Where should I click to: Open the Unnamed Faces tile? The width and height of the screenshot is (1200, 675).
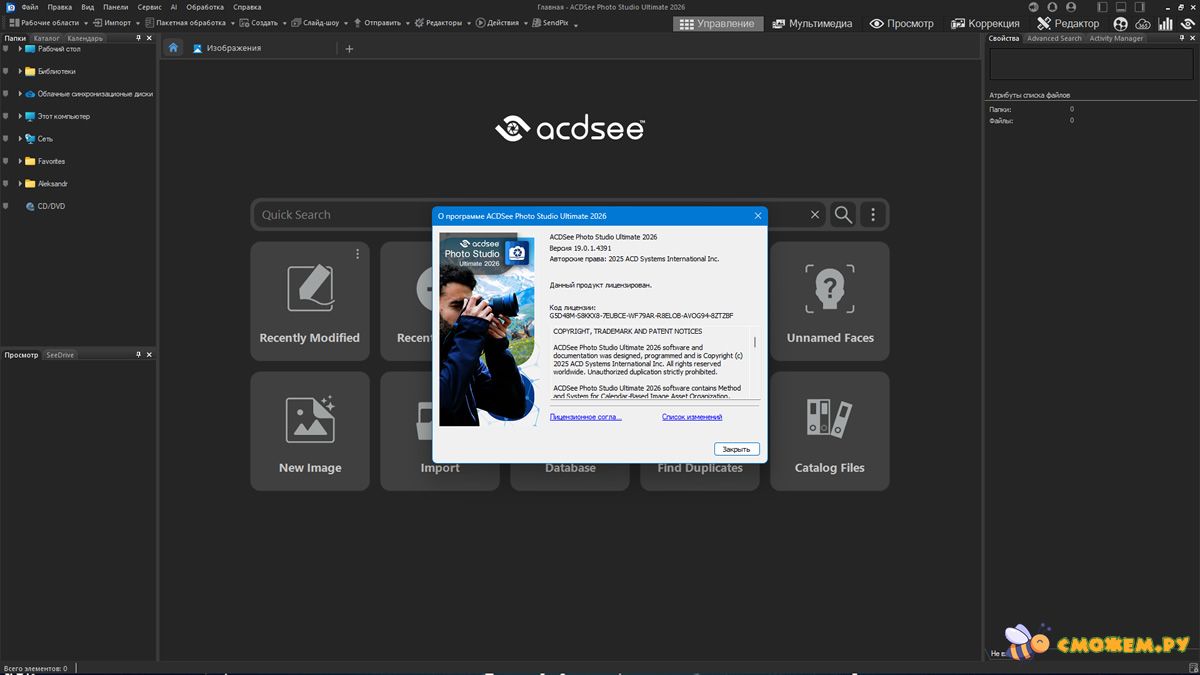[829, 301]
